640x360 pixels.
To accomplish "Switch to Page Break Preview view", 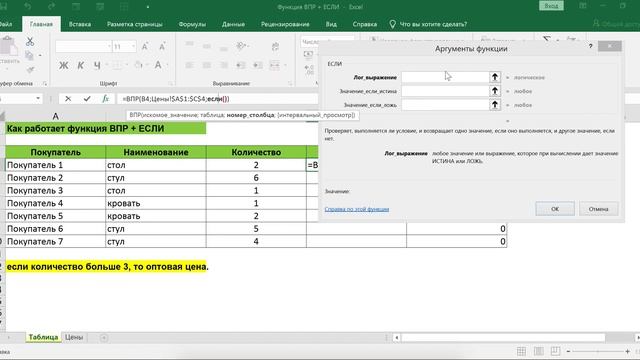I will (x=556, y=351).
